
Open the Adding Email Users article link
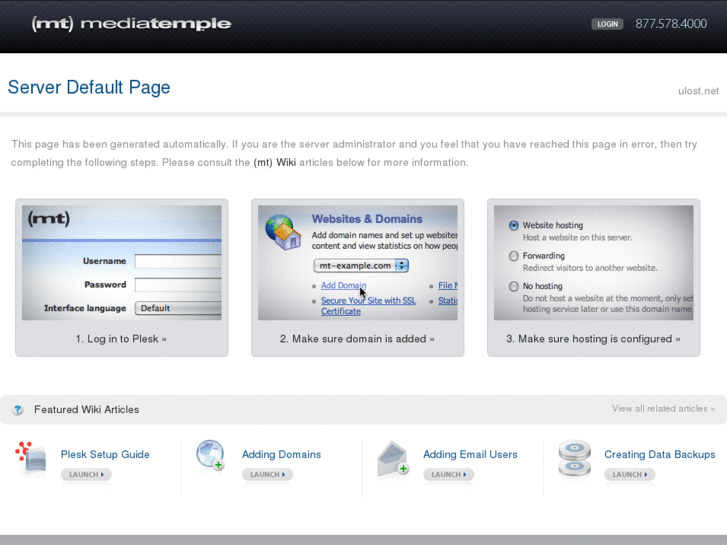(x=470, y=455)
